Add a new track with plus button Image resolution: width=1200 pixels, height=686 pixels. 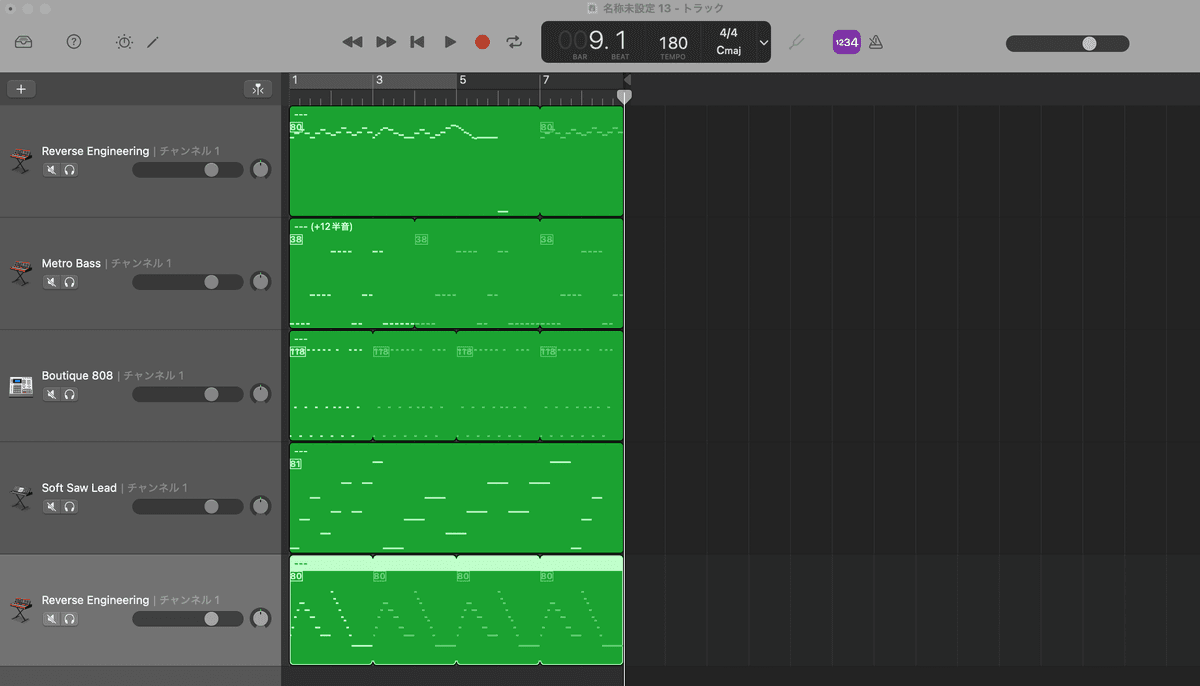click(20, 89)
